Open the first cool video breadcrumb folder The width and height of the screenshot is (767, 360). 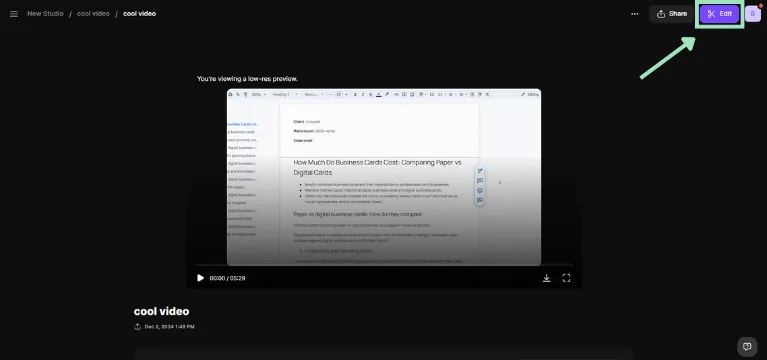pos(93,14)
